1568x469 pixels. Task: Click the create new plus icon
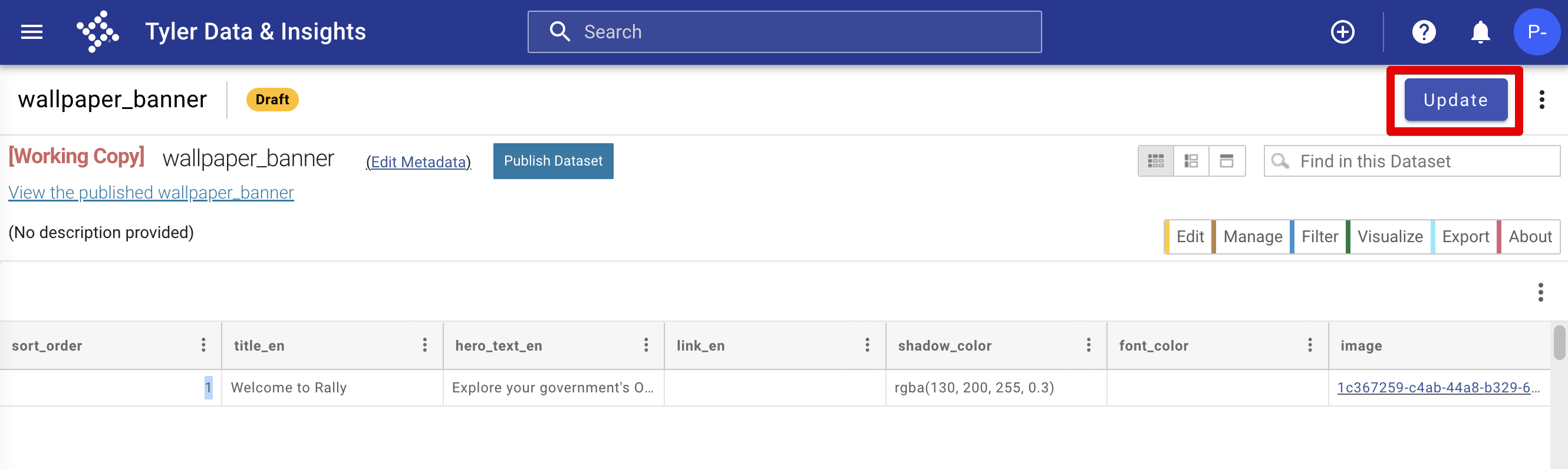click(1342, 32)
